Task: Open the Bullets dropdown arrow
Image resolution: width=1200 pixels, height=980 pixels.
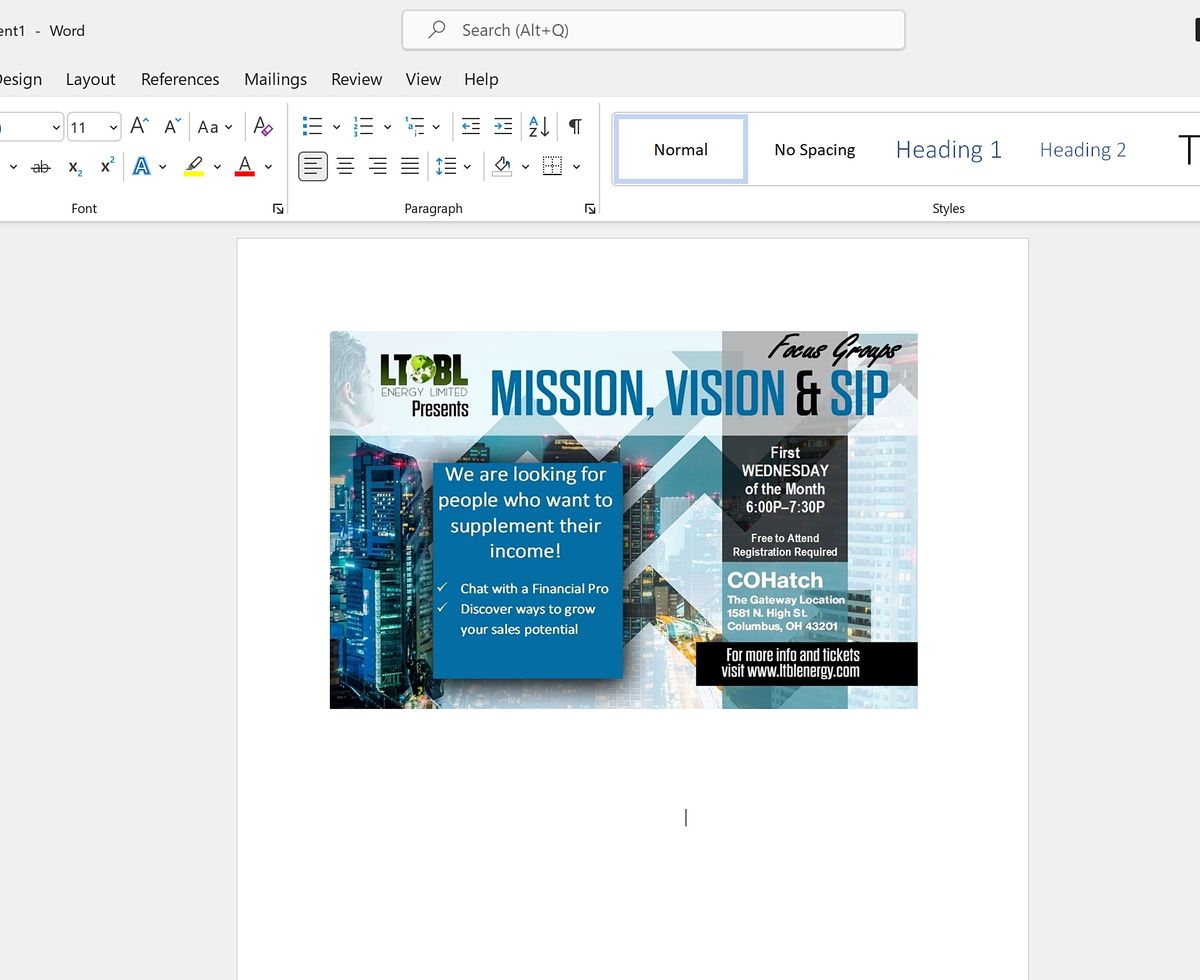Action: [336, 126]
